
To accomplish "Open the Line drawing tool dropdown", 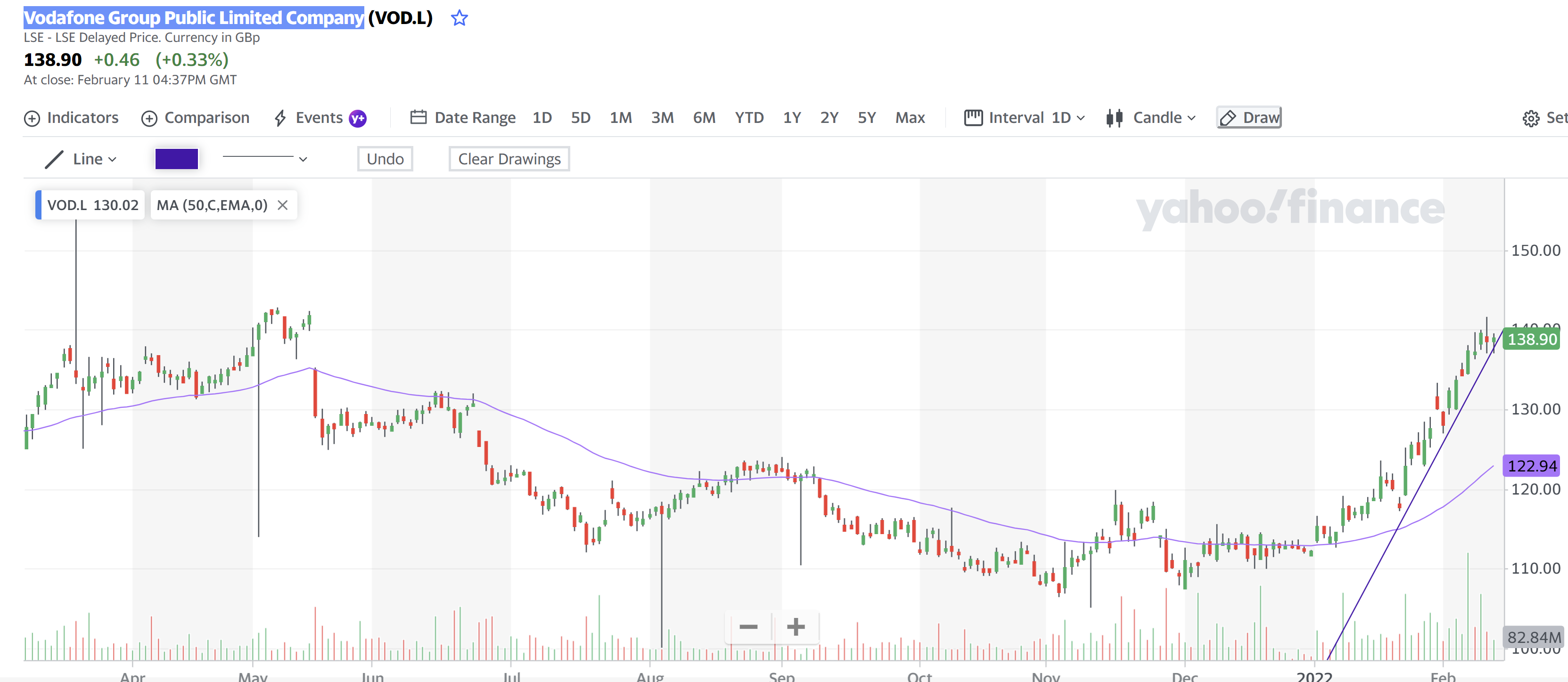I will [81, 159].
